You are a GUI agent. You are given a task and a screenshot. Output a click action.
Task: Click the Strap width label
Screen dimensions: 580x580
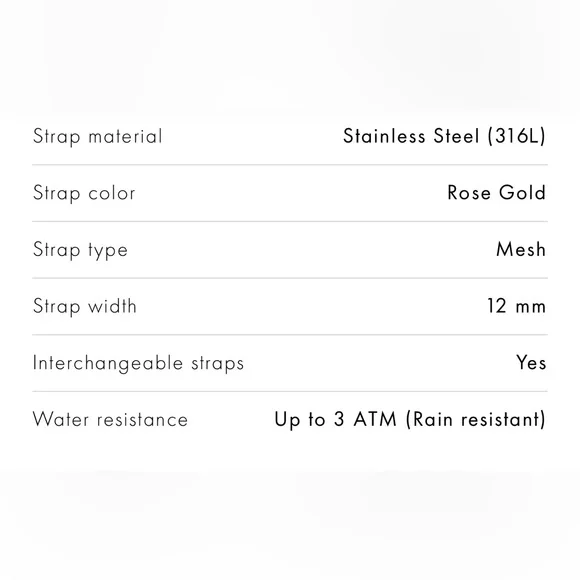coord(85,306)
